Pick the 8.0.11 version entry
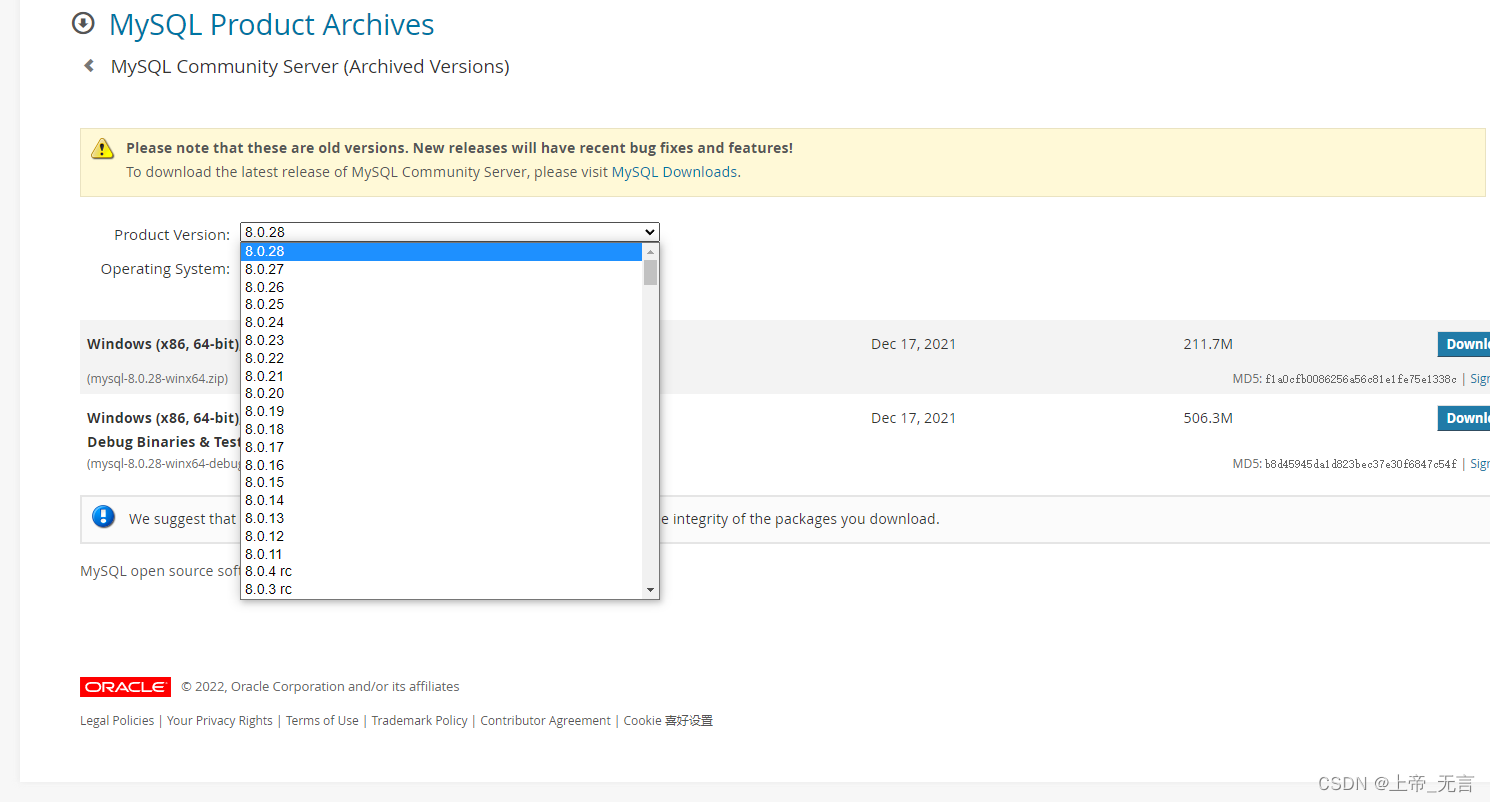 click(x=441, y=554)
